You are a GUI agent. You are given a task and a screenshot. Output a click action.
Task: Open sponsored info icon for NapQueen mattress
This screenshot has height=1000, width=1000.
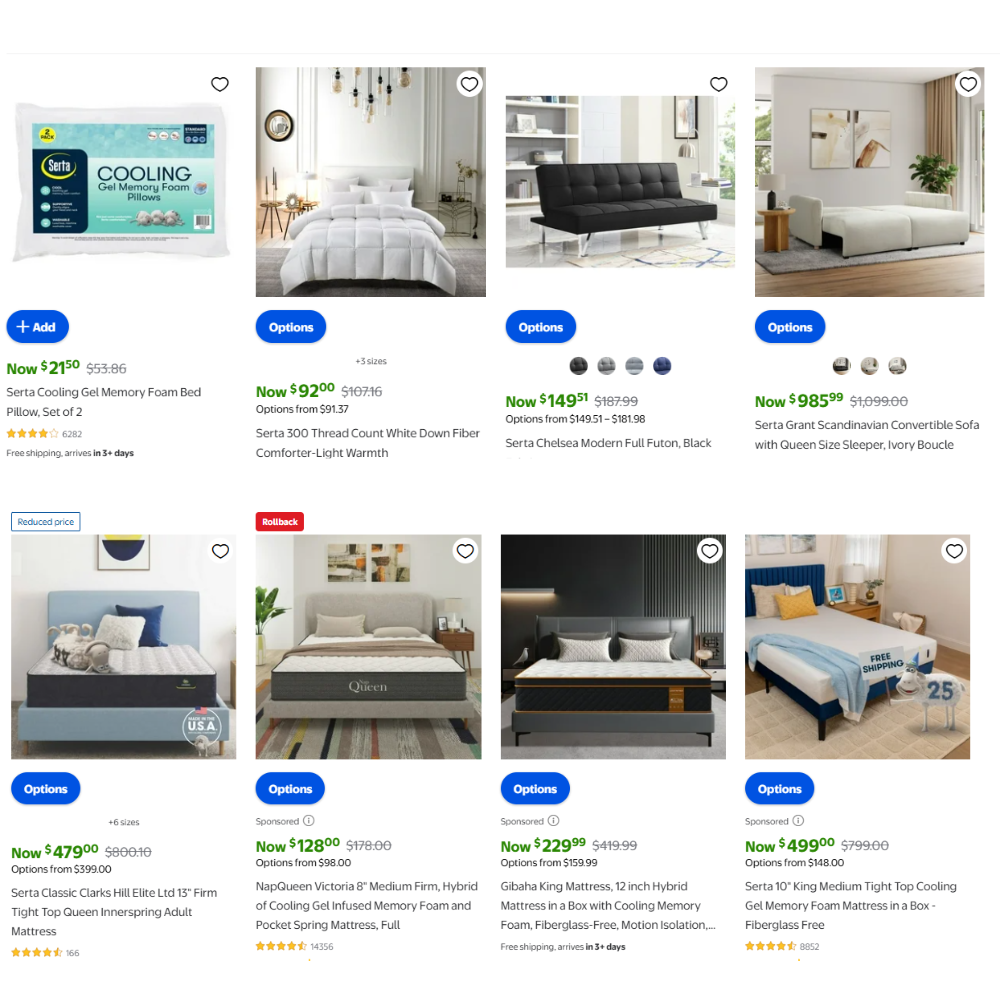(309, 821)
